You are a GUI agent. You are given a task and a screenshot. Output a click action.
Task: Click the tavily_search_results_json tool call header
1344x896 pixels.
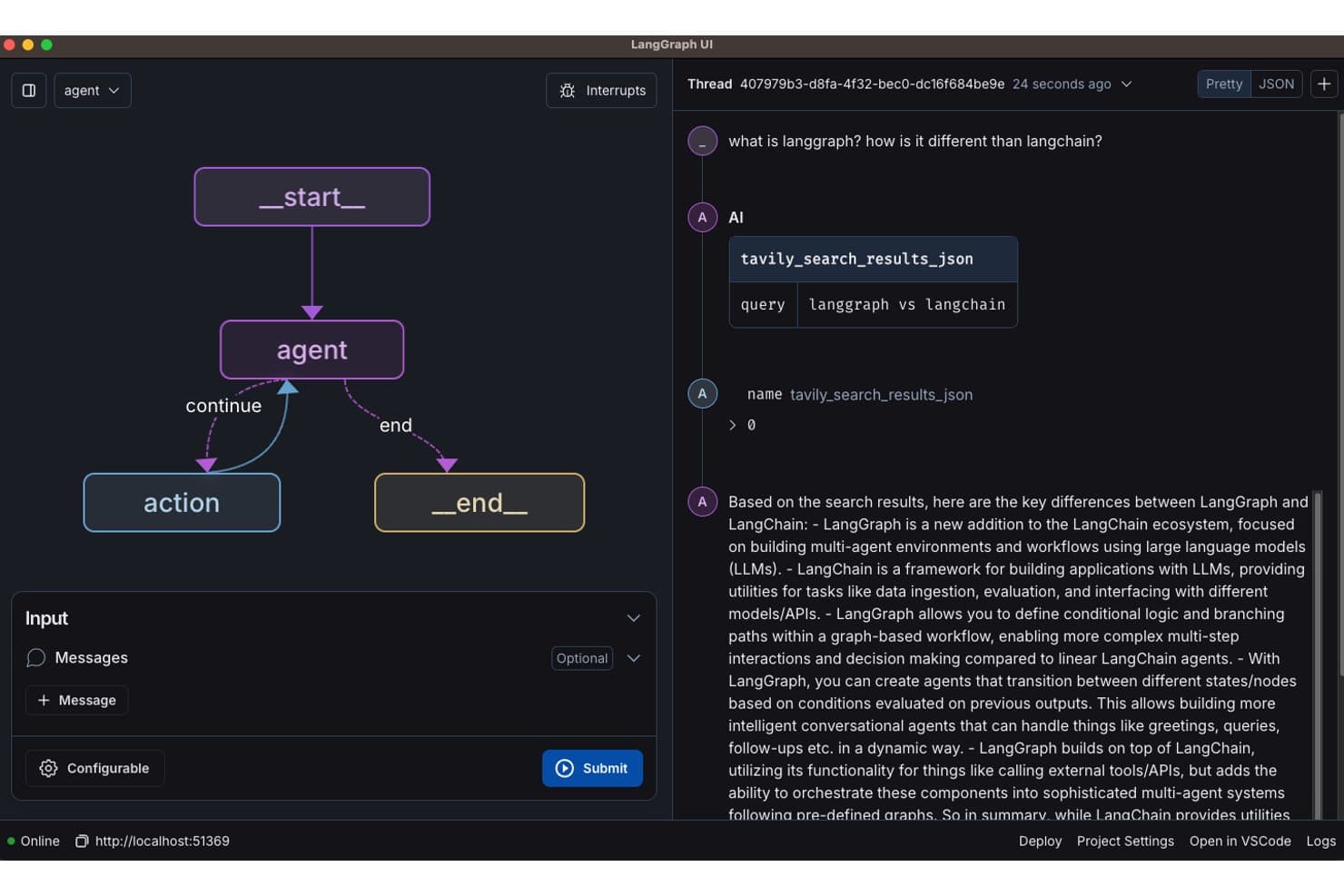[x=874, y=260]
